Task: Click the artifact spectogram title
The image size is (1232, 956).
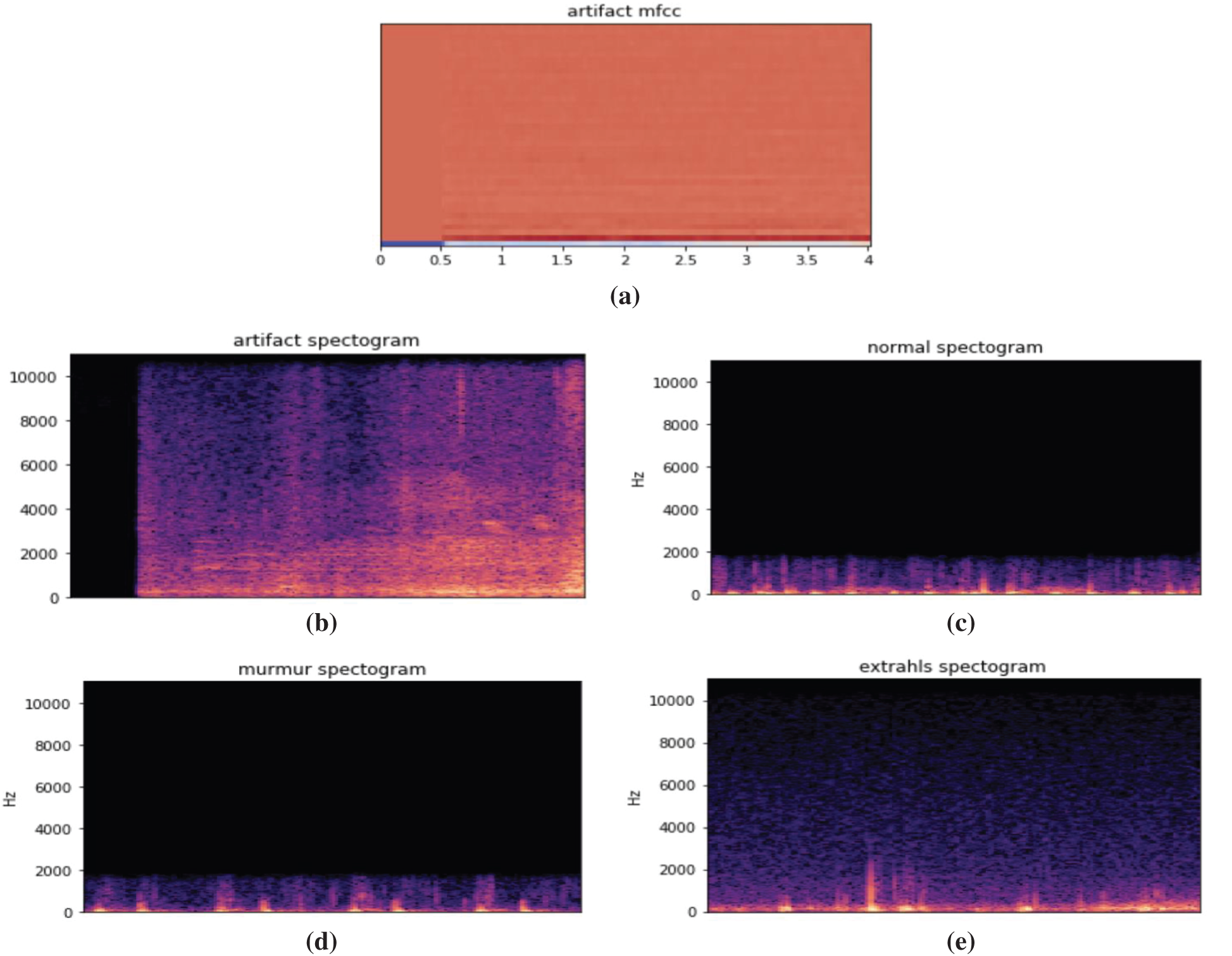Action: (326, 341)
